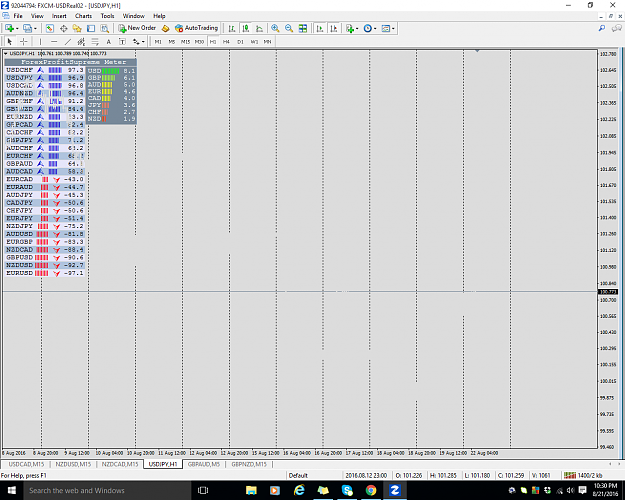Screen dimensions: 625x500
Task: Switch to USDCAD,M15 chart tab
Action: point(26,464)
